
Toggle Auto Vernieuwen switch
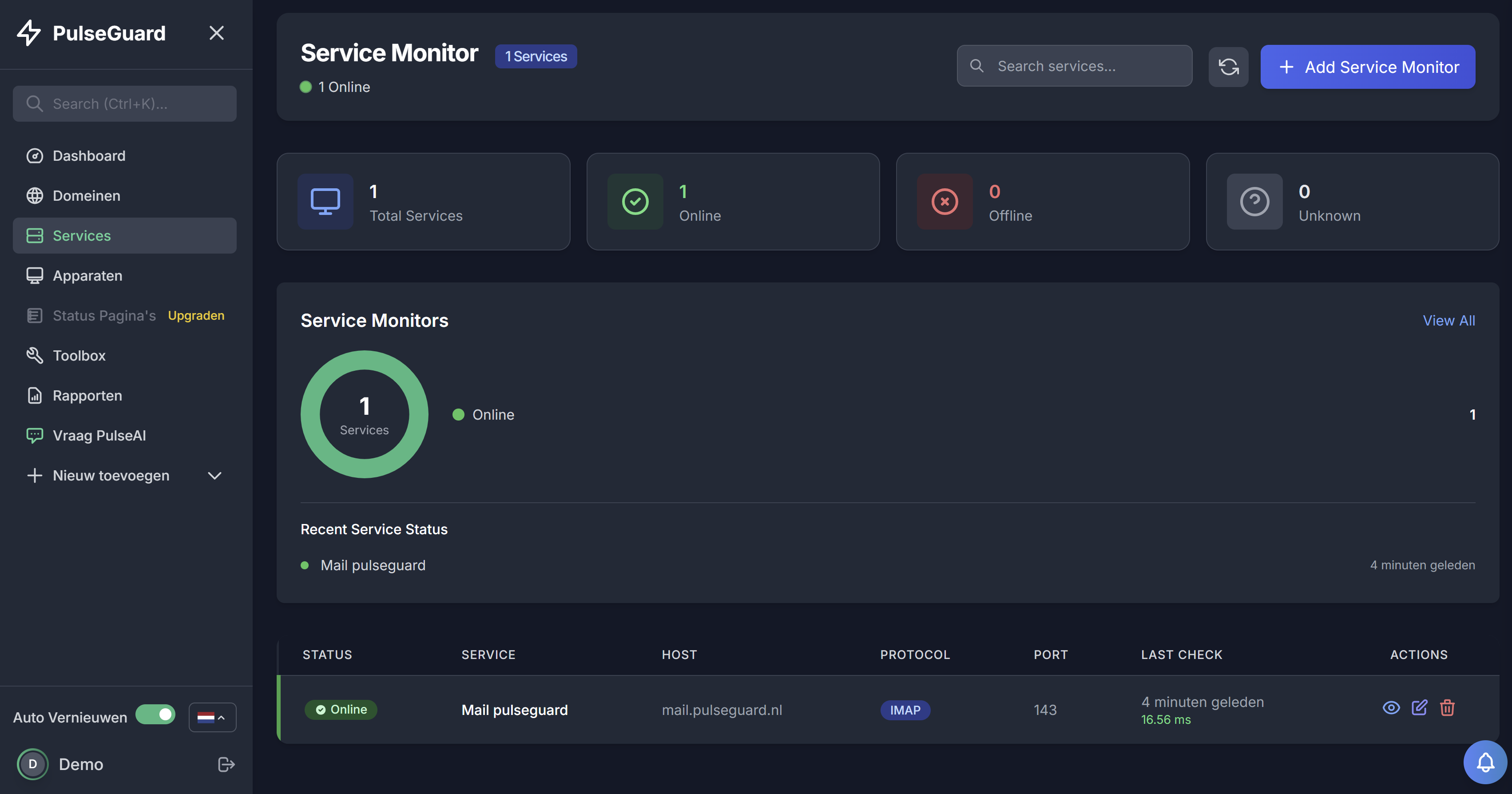click(155, 715)
